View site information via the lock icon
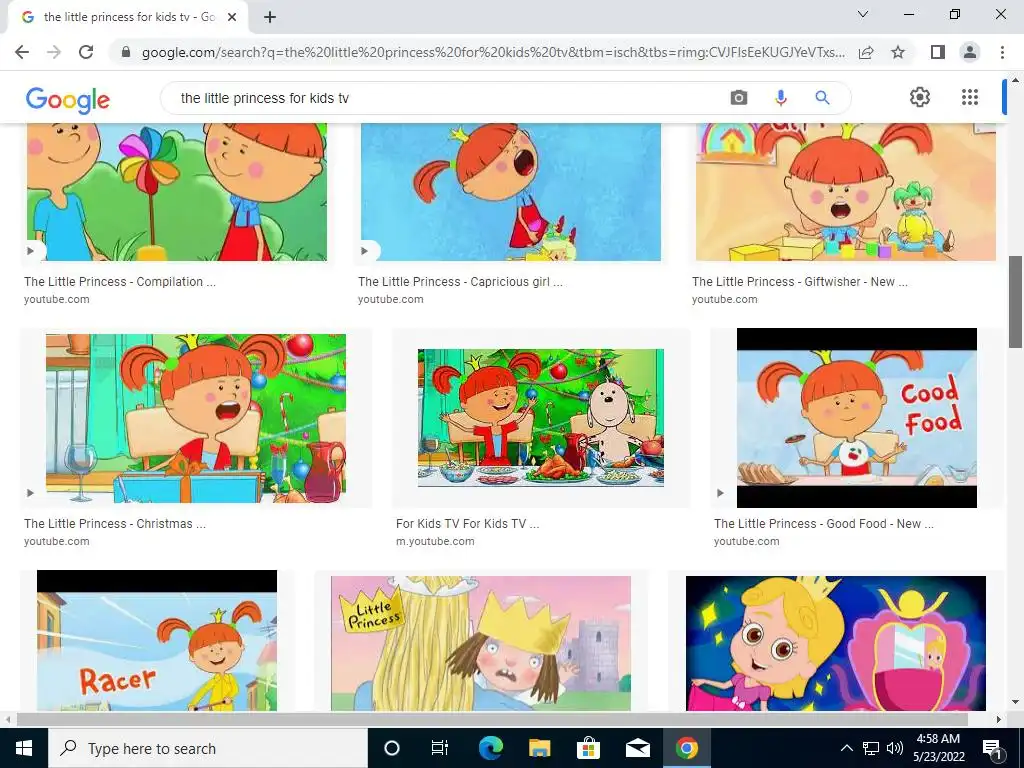This screenshot has width=1024, height=768. (x=126, y=52)
